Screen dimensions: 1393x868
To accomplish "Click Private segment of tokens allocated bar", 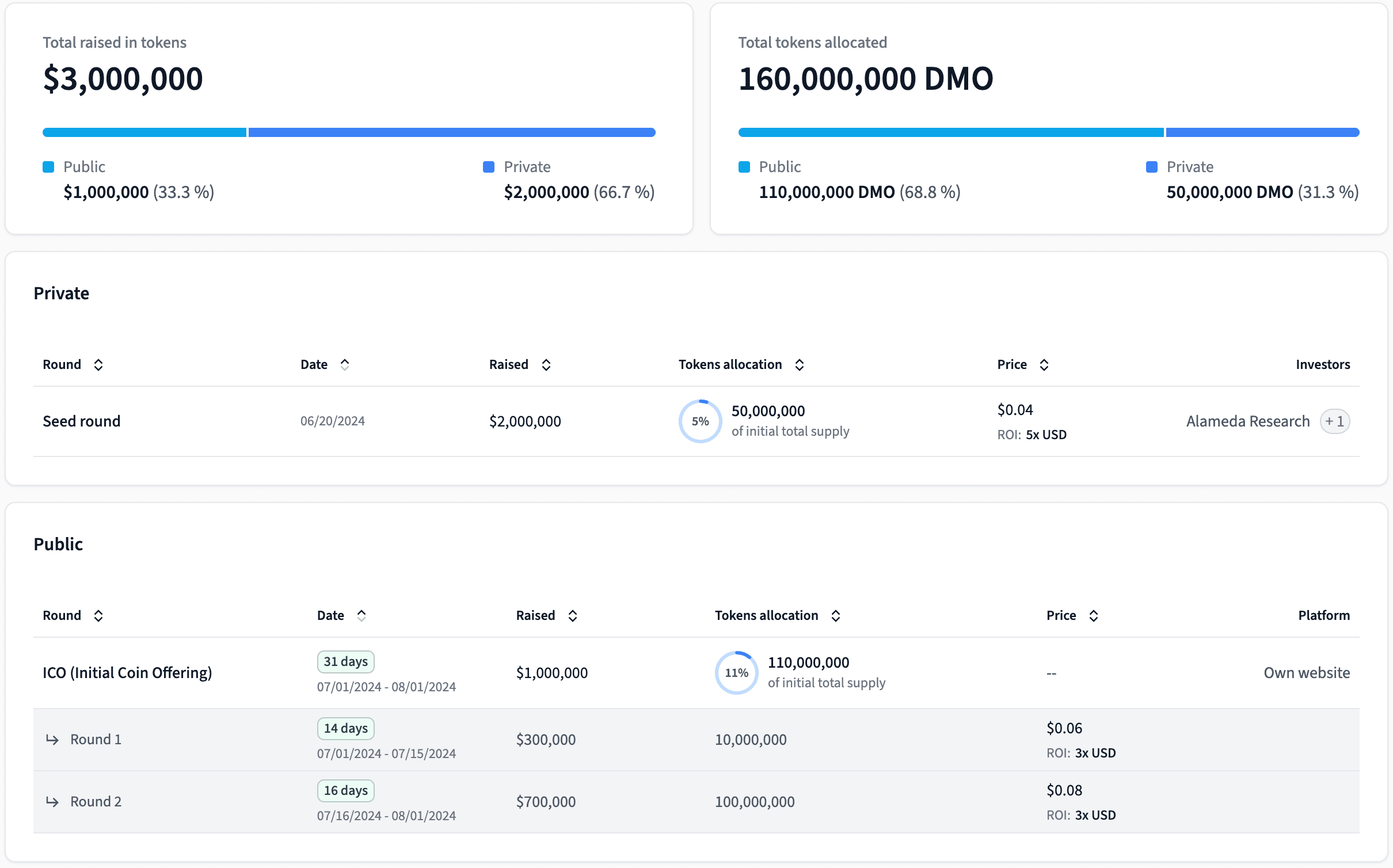I will pos(1262,132).
